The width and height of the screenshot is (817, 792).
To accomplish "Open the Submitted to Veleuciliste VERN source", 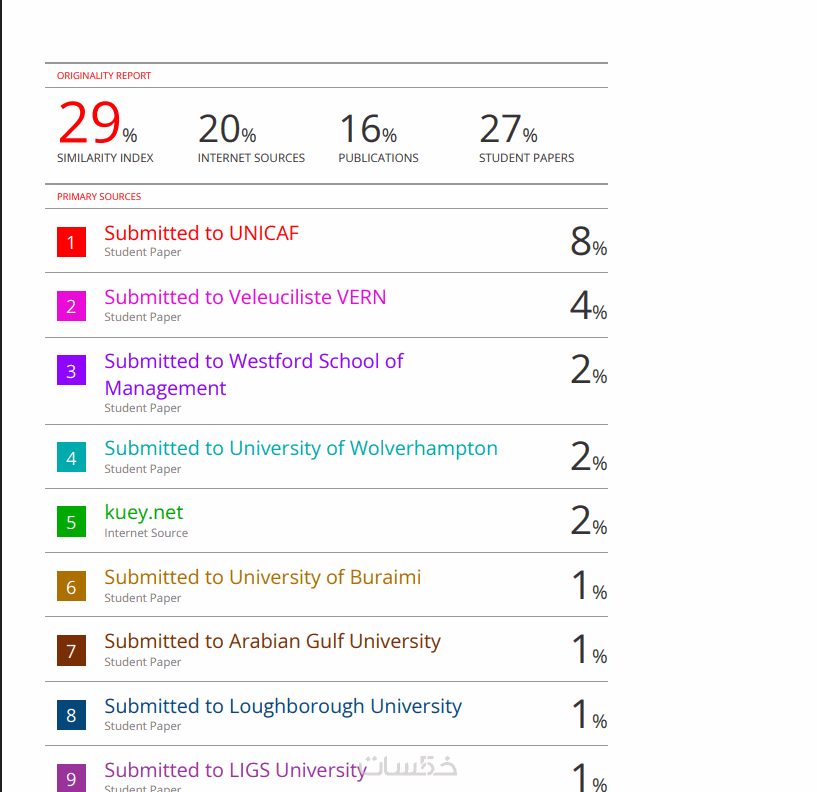I will tap(245, 297).
